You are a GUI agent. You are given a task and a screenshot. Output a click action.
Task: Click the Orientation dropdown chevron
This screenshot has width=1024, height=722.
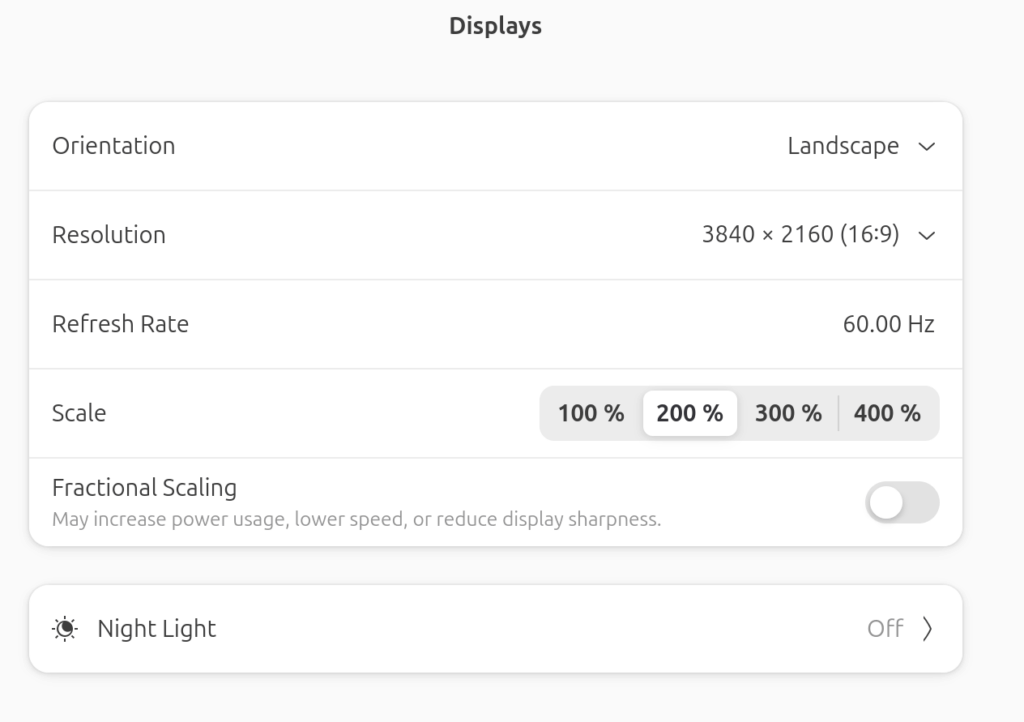(x=926, y=146)
